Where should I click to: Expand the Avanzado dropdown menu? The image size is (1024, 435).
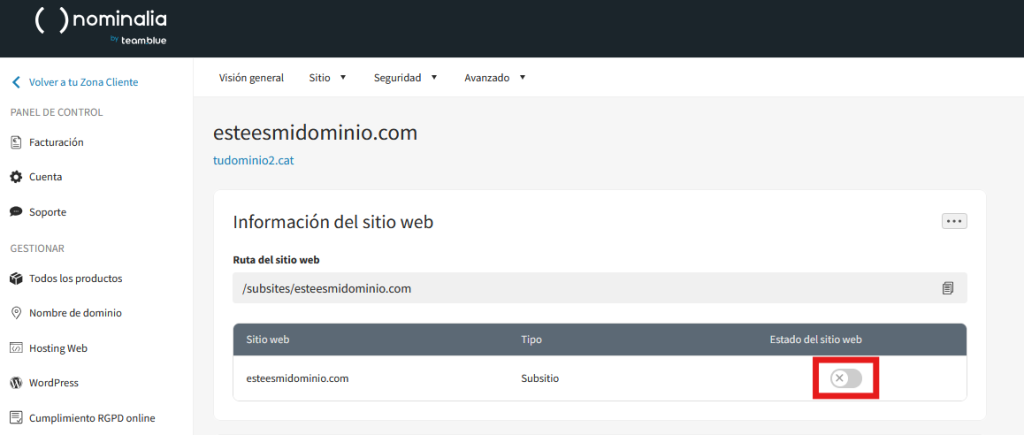[495, 78]
